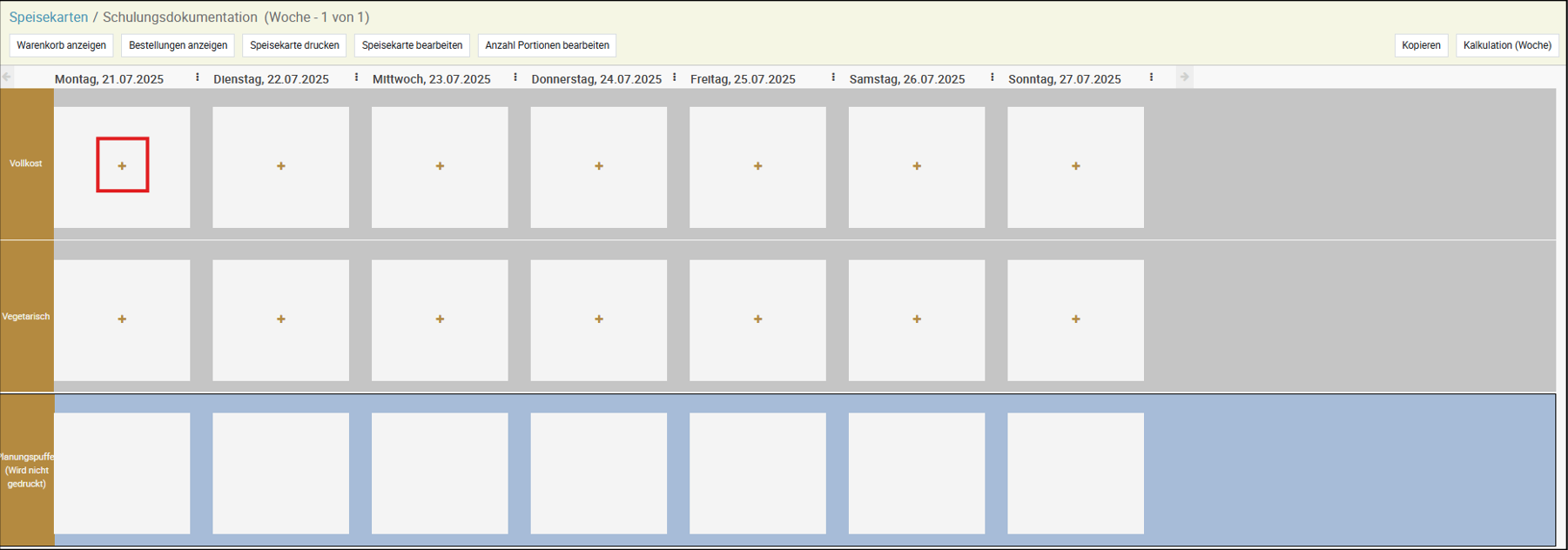This screenshot has height=550, width=1568.
Task: Add a Vegetarisch dish for Friday
Action: [x=757, y=319]
